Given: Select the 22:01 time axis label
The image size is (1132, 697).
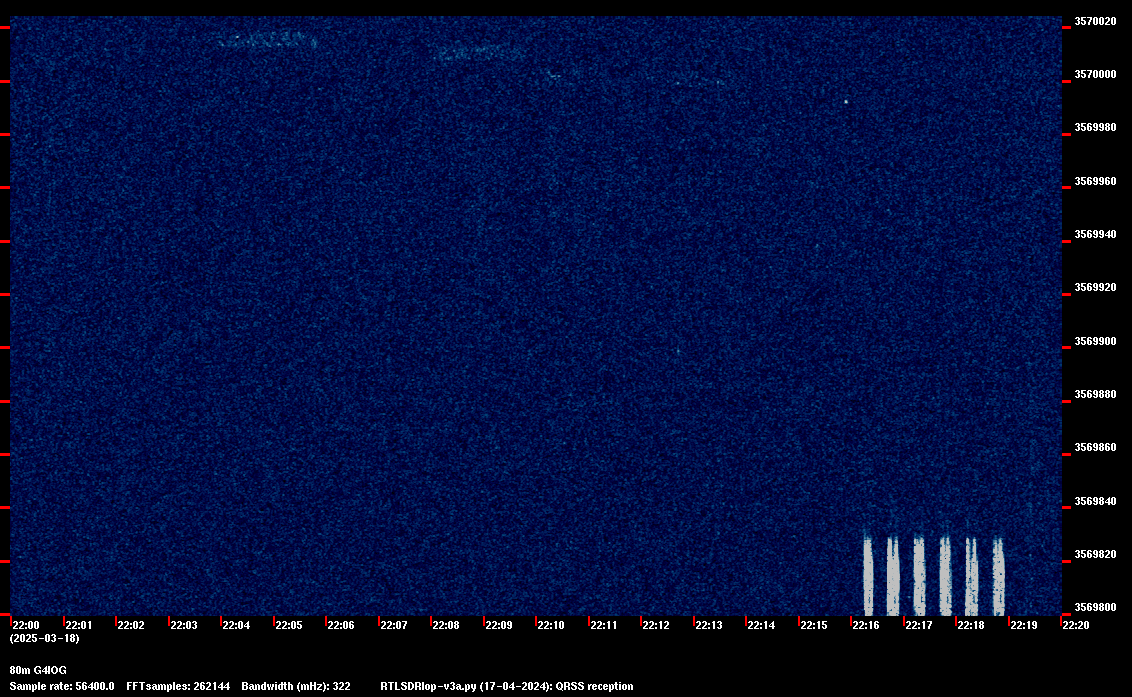Looking at the screenshot, I should [x=79, y=625].
